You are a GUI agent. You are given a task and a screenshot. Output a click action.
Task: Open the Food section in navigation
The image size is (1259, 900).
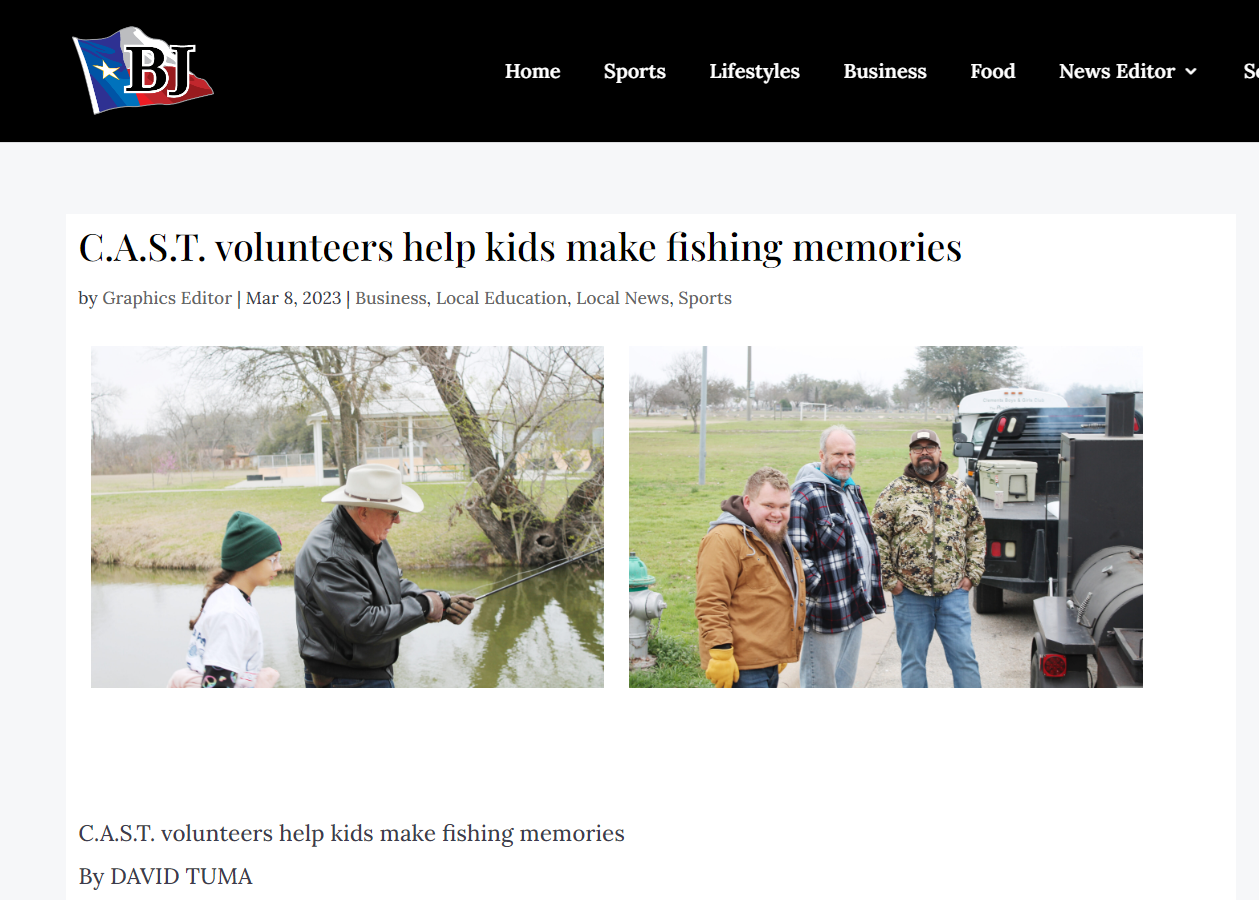tap(993, 71)
